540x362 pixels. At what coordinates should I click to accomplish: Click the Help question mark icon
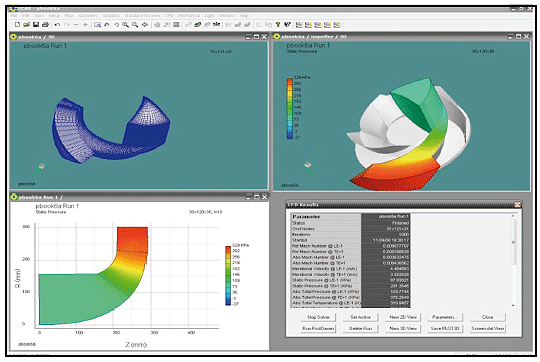pyautogui.click(x=278, y=25)
